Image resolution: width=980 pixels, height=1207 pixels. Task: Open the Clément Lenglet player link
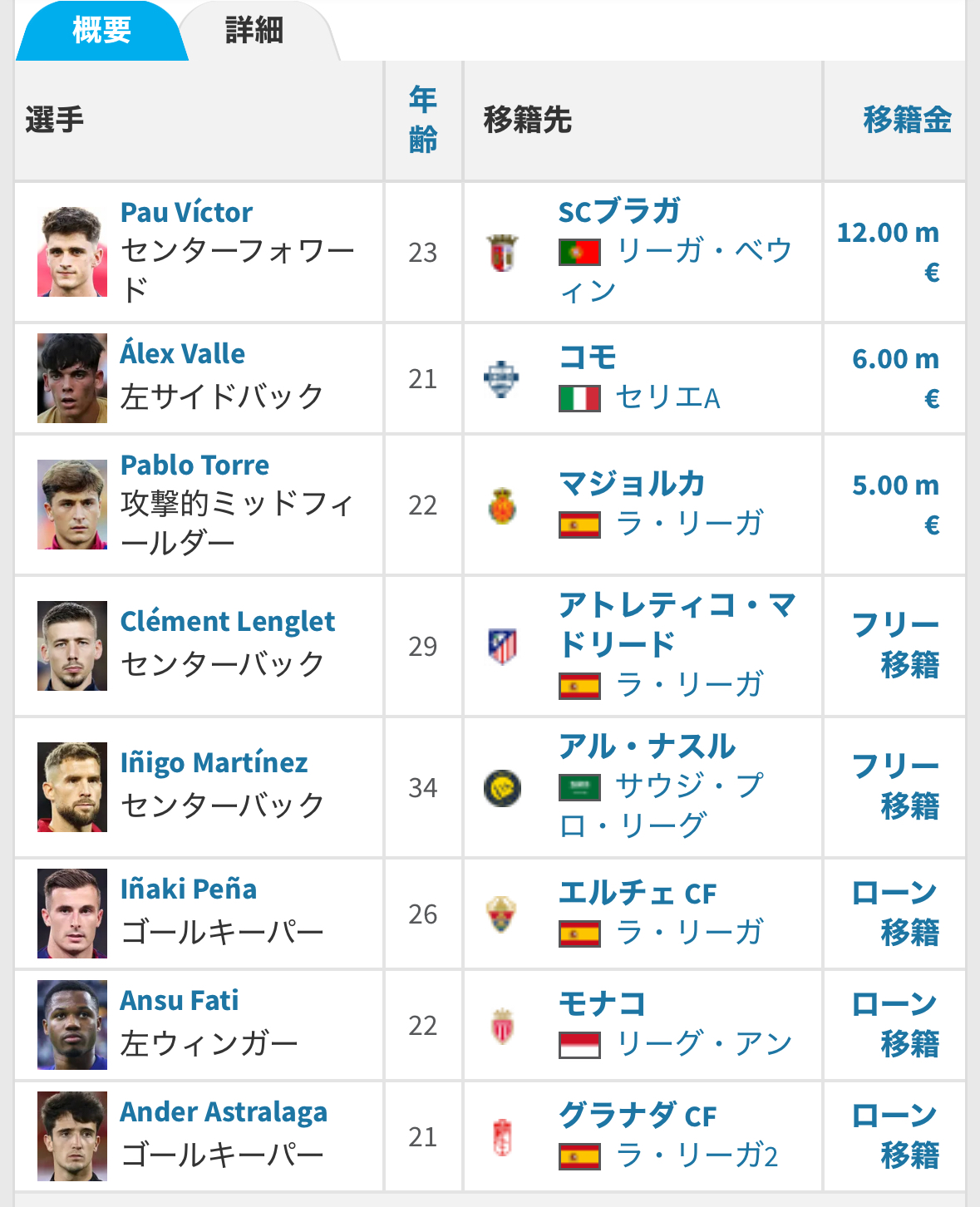(x=227, y=621)
